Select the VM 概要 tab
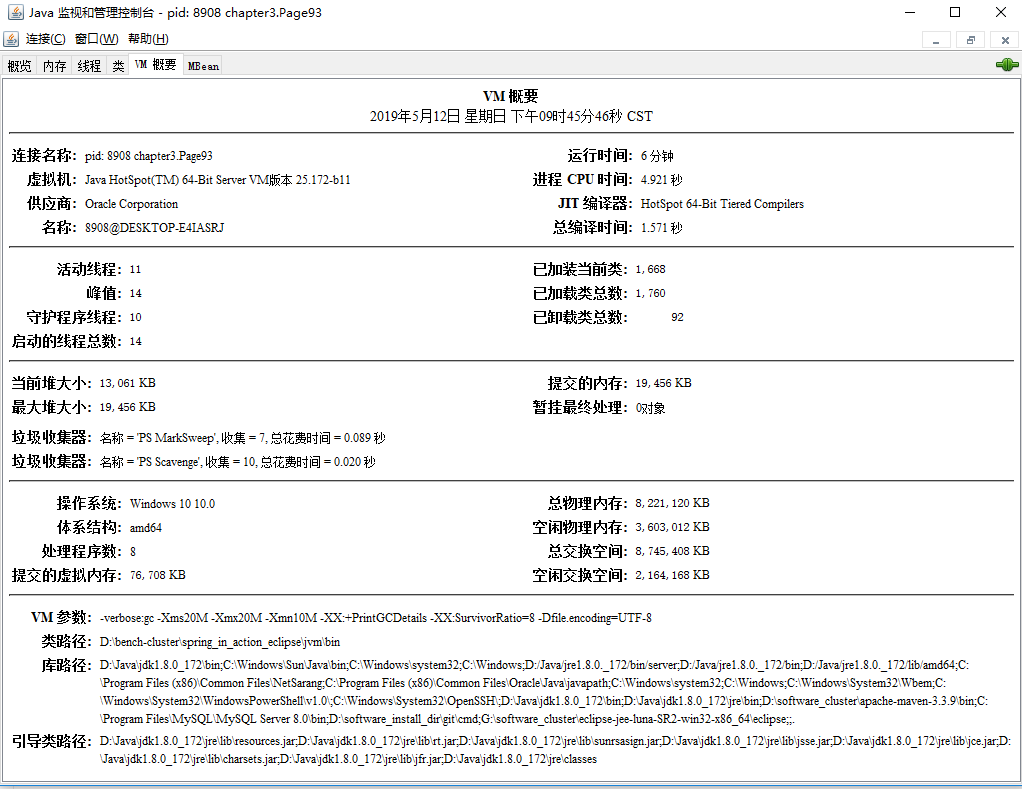The image size is (1022, 789). pyautogui.click(x=156, y=65)
